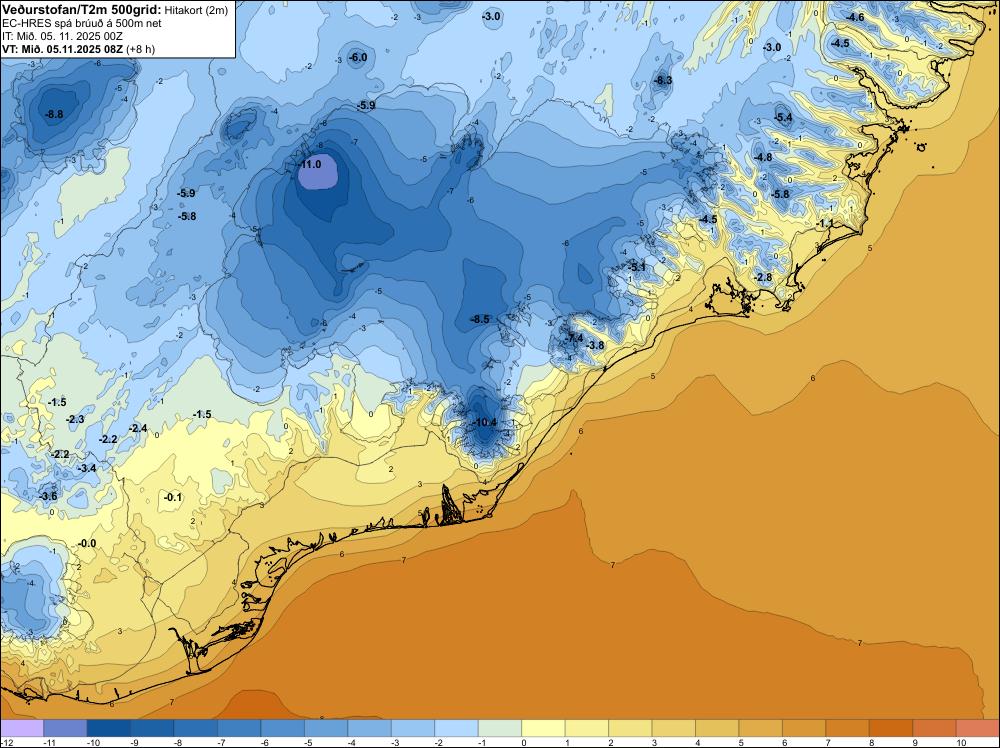Click the salmon 10 legend color swatch
This screenshot has height=748, width=1000.
(978, 728)
